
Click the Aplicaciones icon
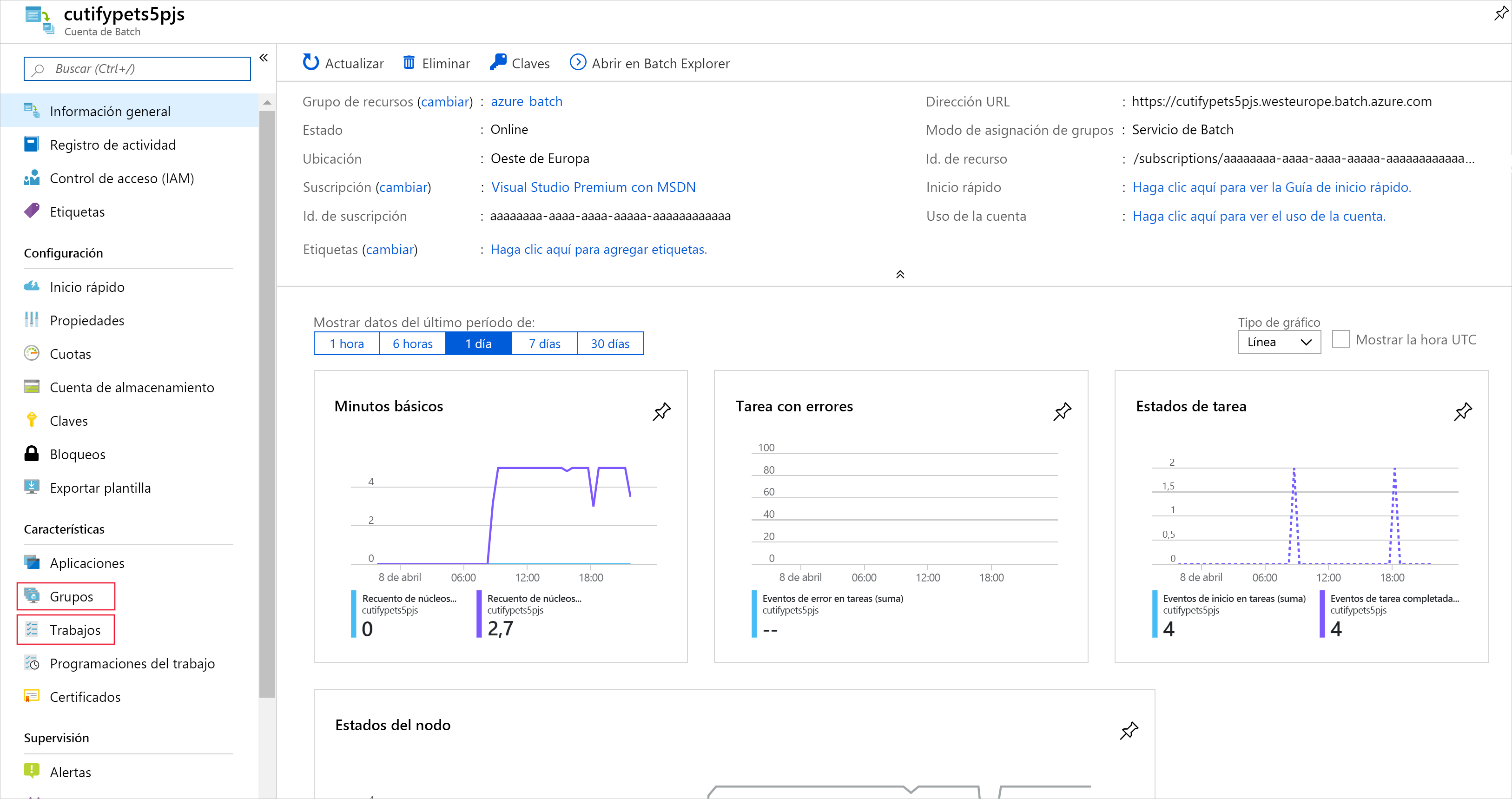(32, 562)
